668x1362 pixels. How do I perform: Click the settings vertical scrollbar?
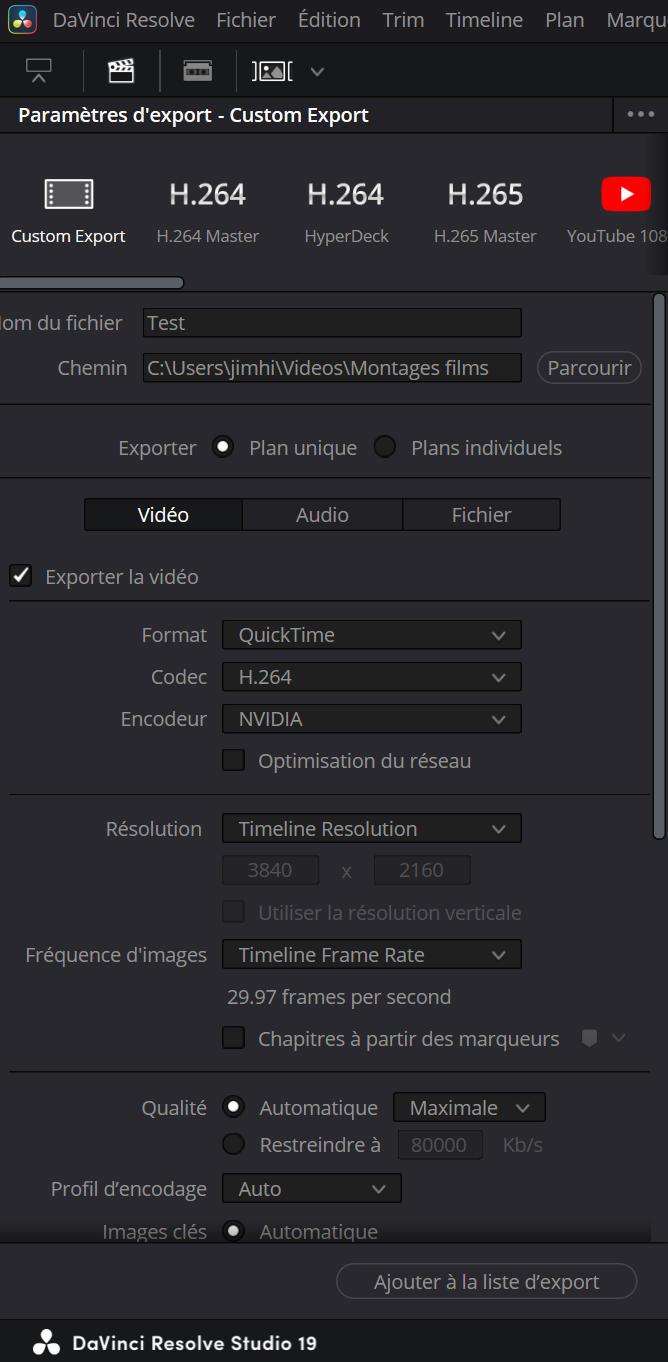click(x=658, y=565)
